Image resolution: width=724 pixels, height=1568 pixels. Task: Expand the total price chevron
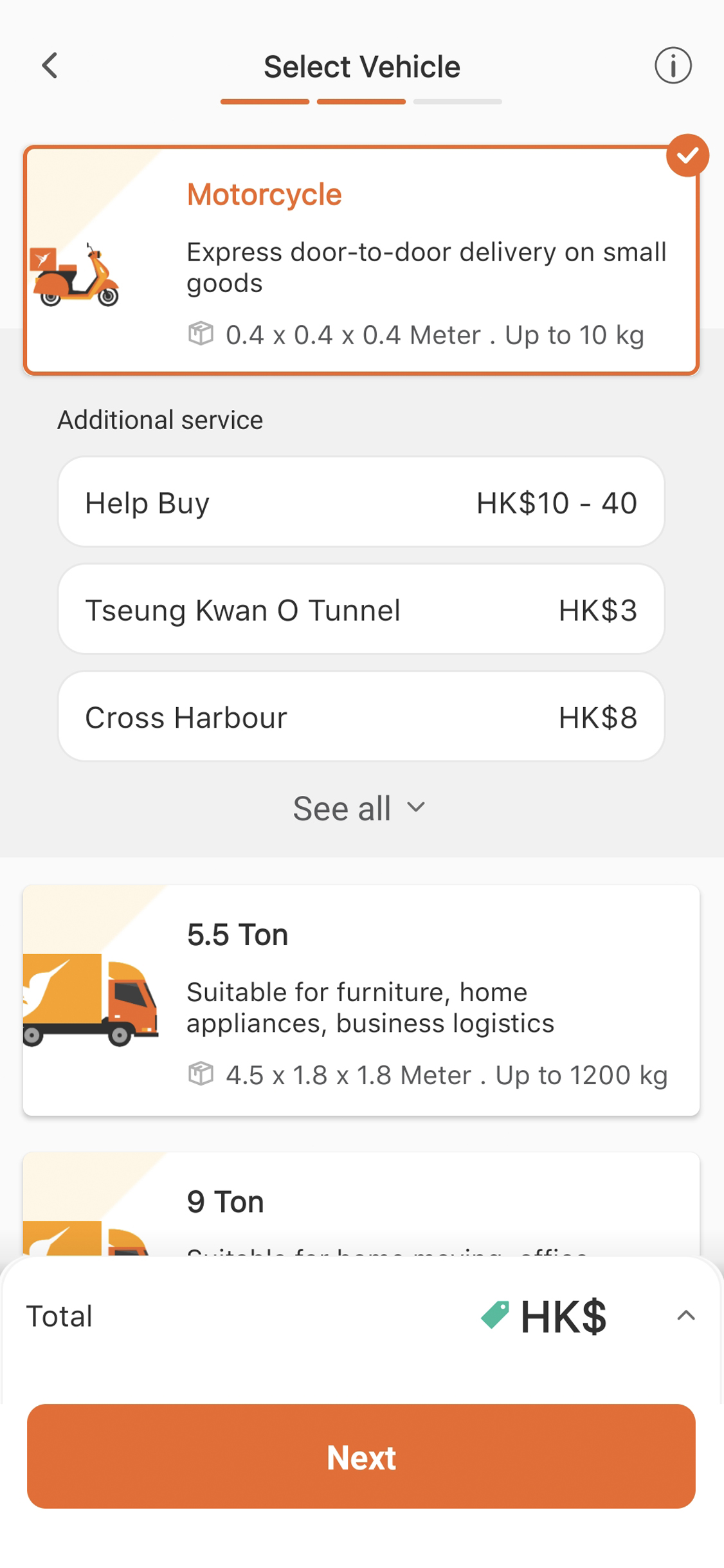pos(685,1316)
